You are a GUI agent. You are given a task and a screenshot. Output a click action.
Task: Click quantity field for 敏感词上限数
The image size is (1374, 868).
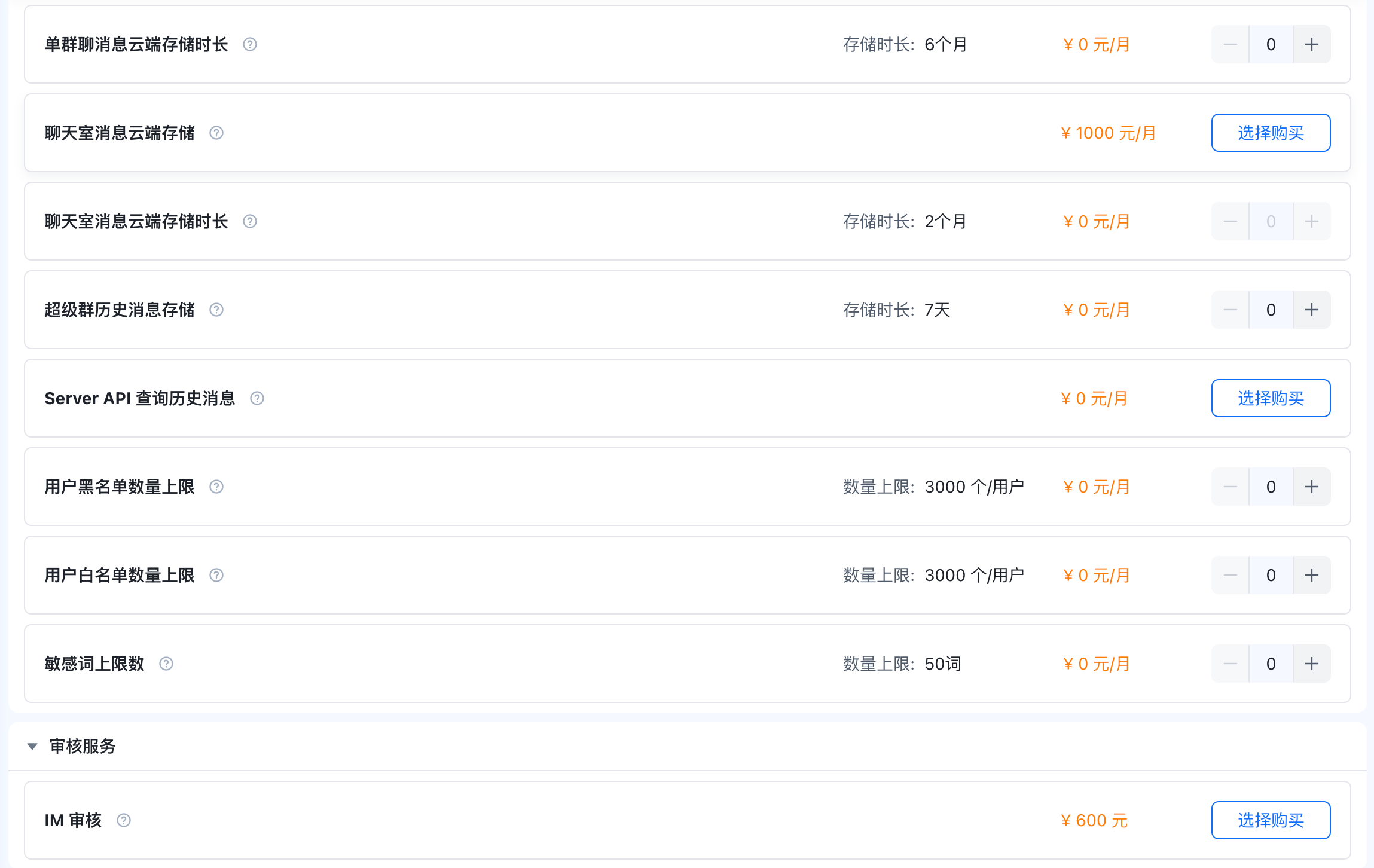tap(1271, 664)
